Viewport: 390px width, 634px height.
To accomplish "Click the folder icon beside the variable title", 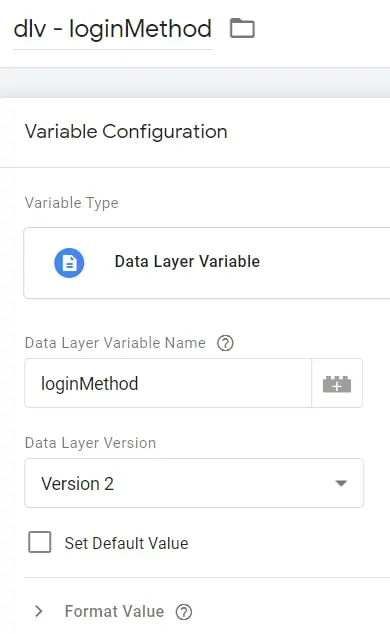I will click(242, 28).
